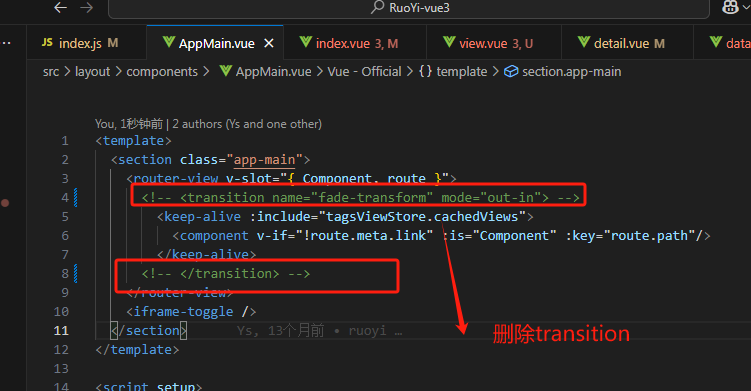Open the view.vue tab

click(494, 43)
